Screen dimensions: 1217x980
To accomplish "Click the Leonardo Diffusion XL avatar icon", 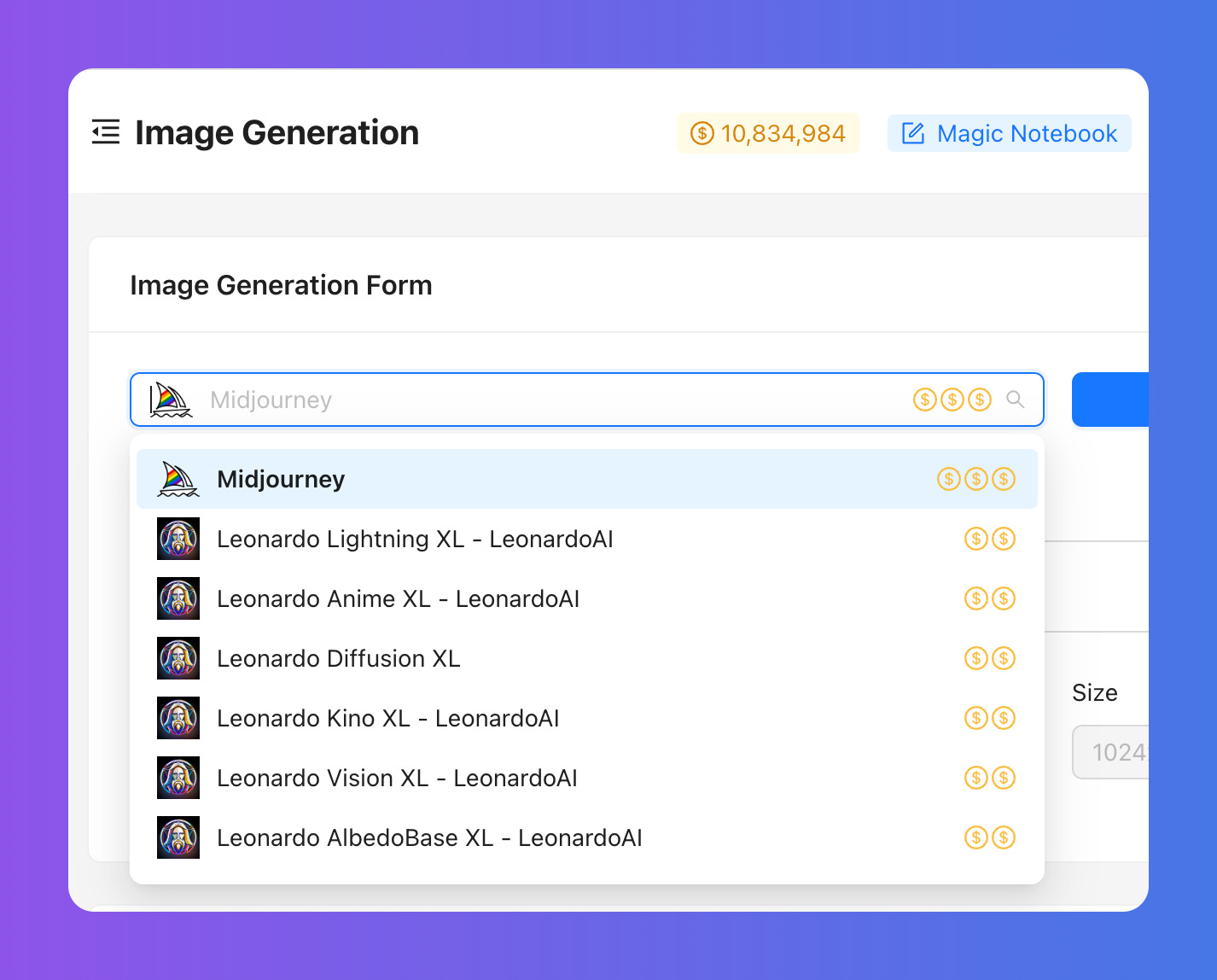I will pyautogui.click(x=178, y=658).
